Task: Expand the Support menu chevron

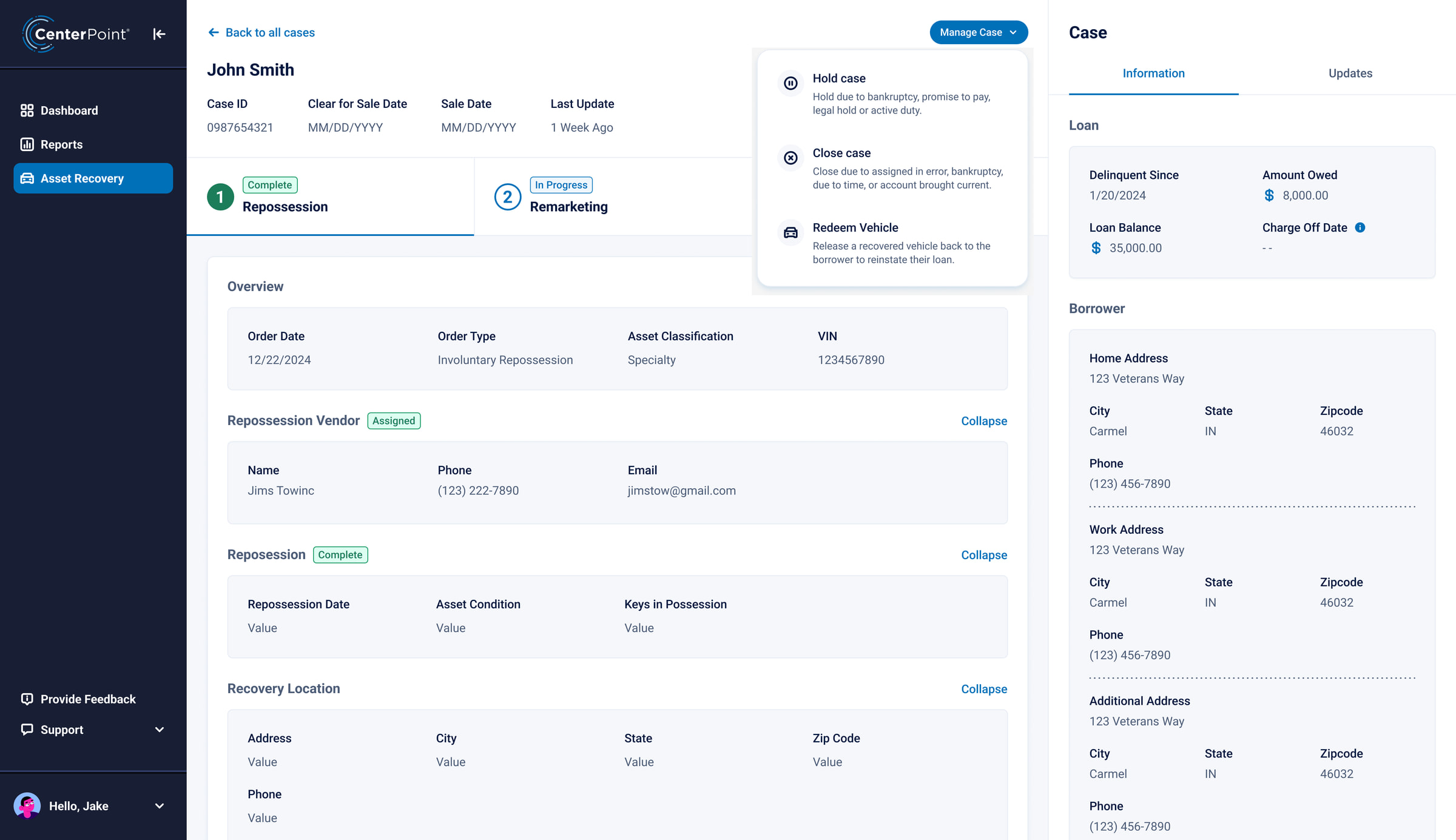Action: 160,730
